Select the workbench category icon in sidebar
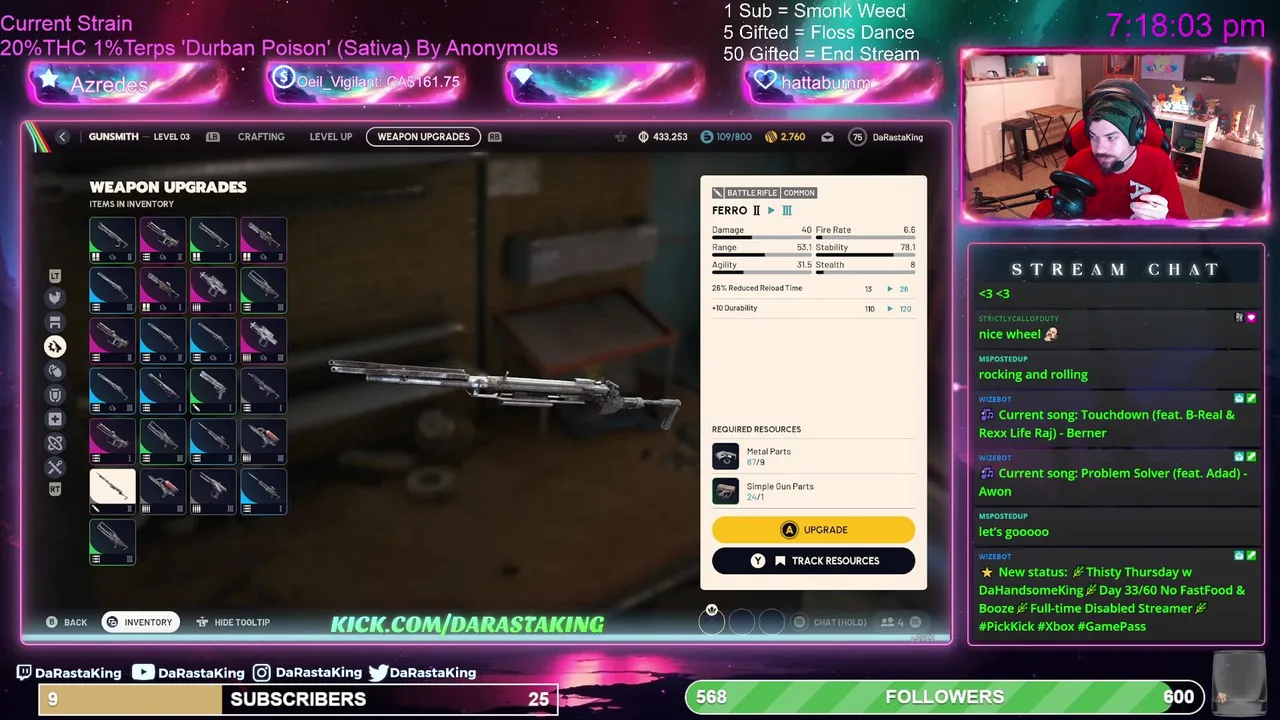Viewport: 1280px width, 720px height. 55,322
